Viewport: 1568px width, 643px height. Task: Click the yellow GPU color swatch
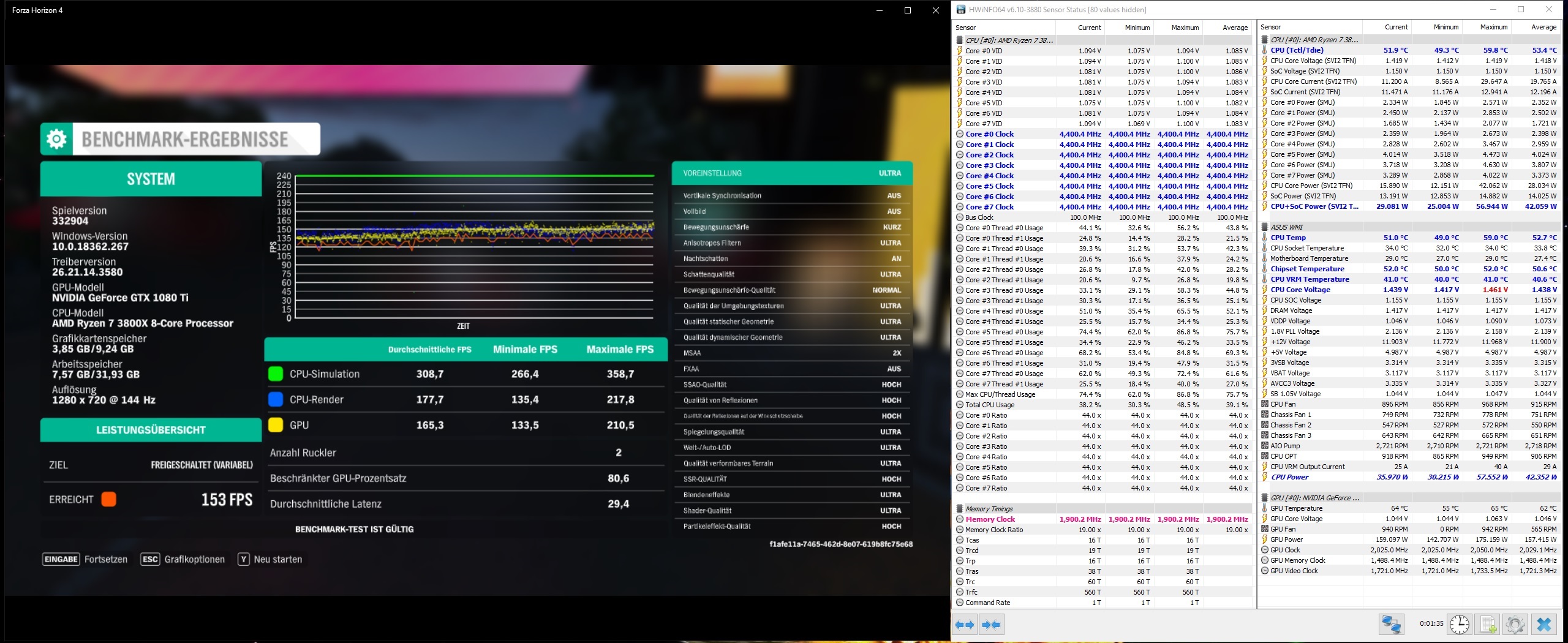tap(276, 425)
